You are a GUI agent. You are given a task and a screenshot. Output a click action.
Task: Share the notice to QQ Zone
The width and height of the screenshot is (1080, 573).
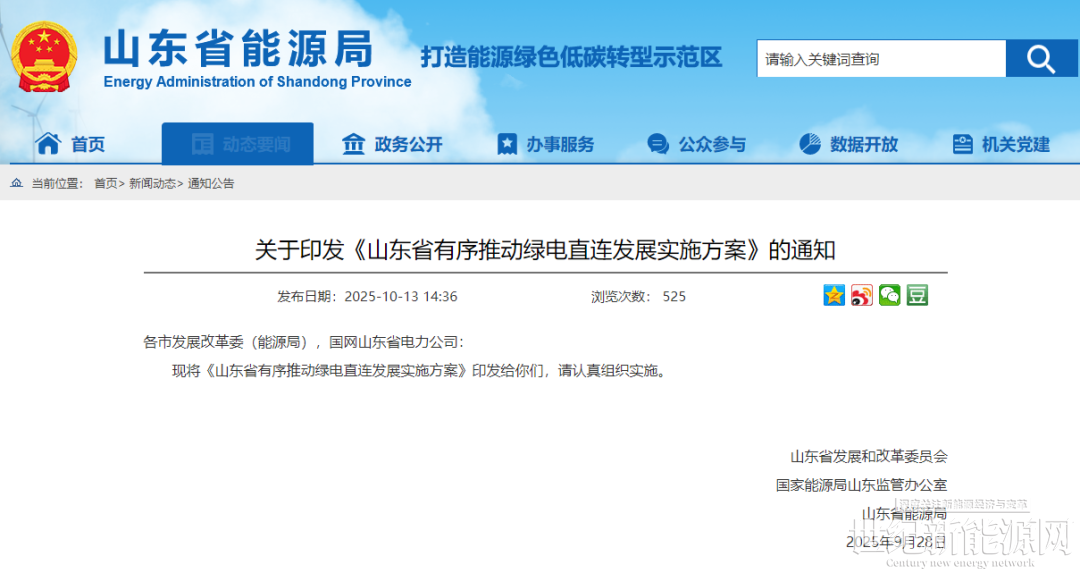point(834,295)
